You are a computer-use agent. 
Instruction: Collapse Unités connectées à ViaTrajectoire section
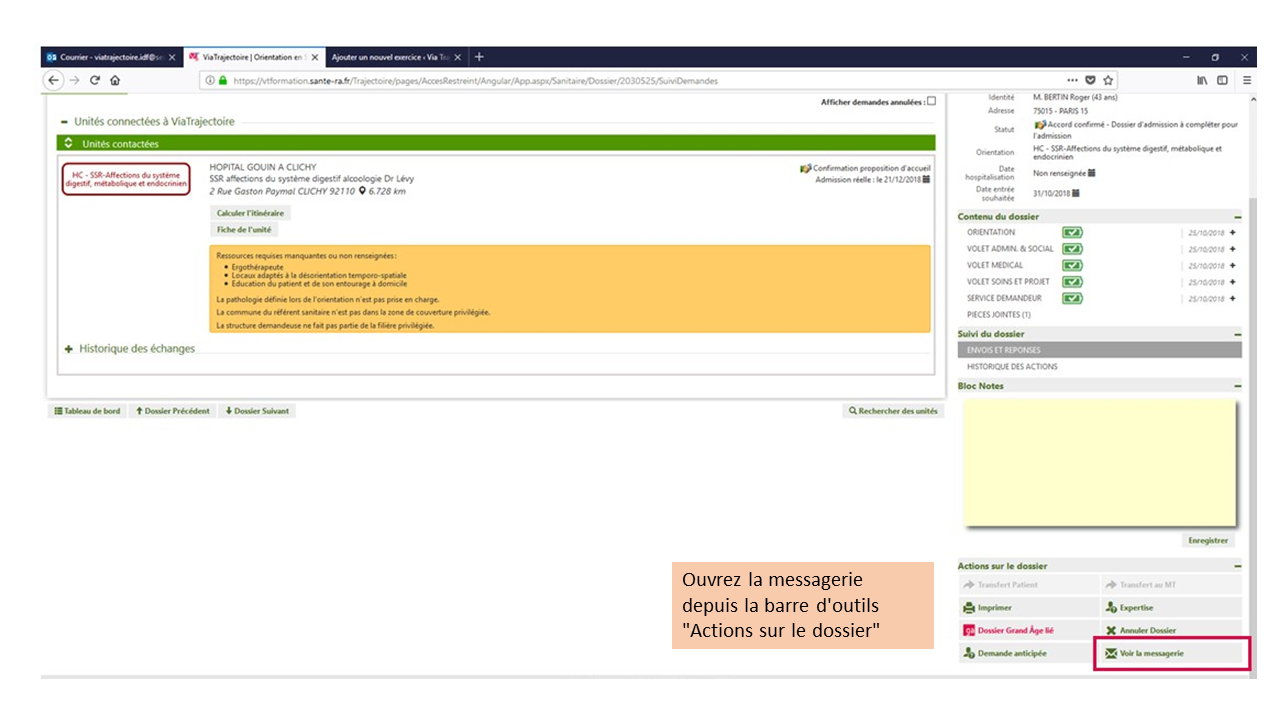tap(64, 121)
